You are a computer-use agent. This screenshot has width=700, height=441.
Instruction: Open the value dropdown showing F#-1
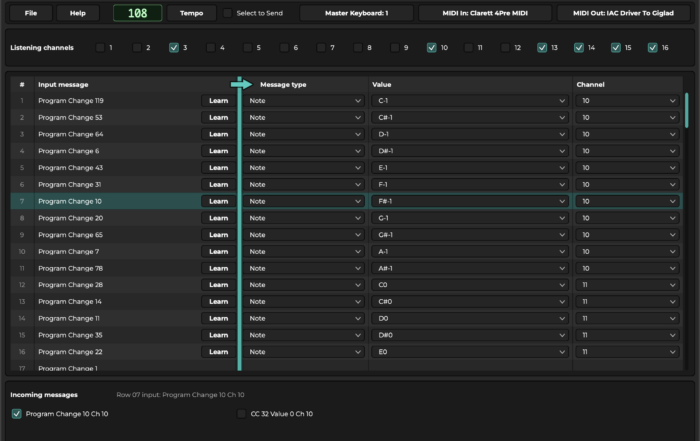pos(470,201)
